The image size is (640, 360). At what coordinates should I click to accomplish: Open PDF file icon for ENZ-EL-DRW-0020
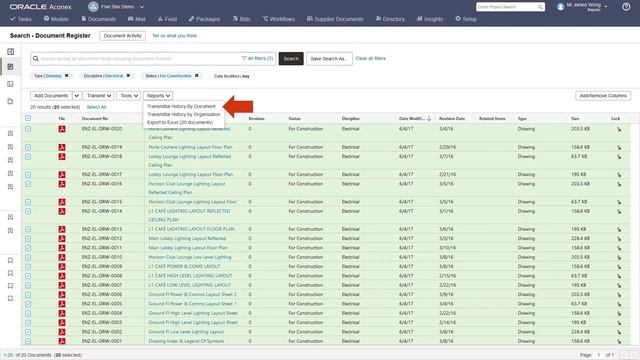click(62, 129)
